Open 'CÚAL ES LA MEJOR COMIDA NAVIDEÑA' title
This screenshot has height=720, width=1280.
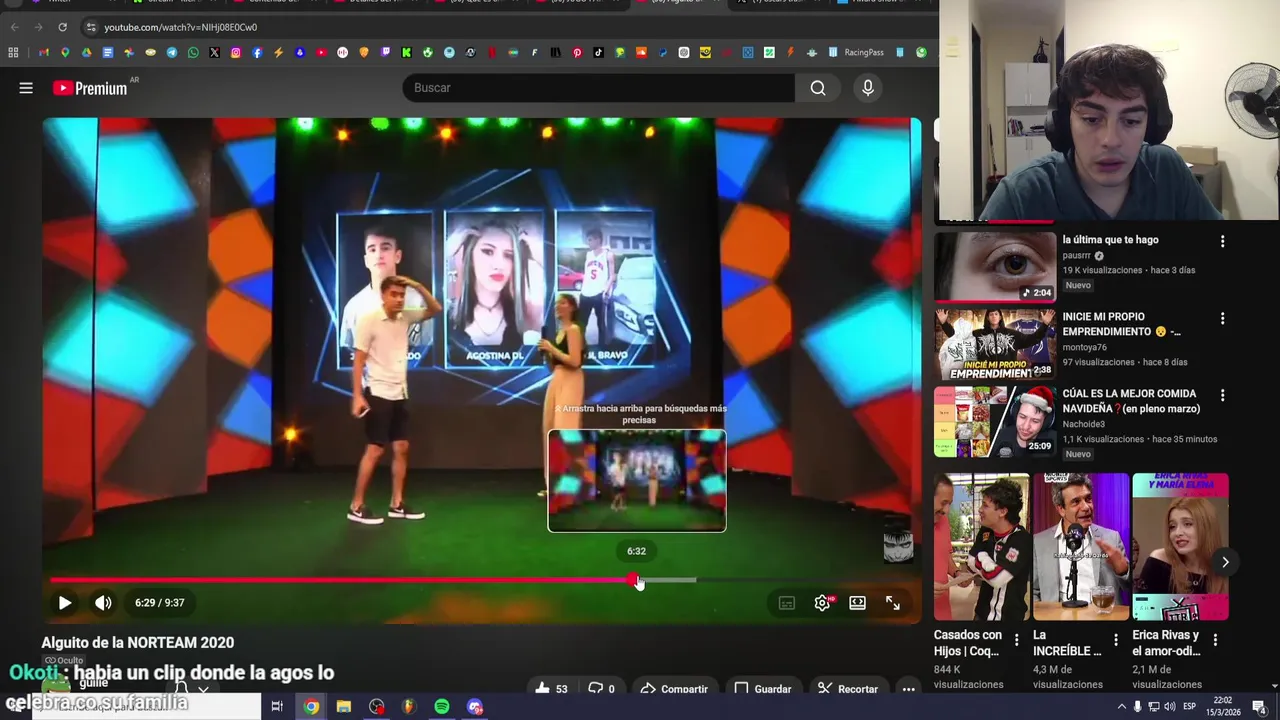pos(1131,401)
